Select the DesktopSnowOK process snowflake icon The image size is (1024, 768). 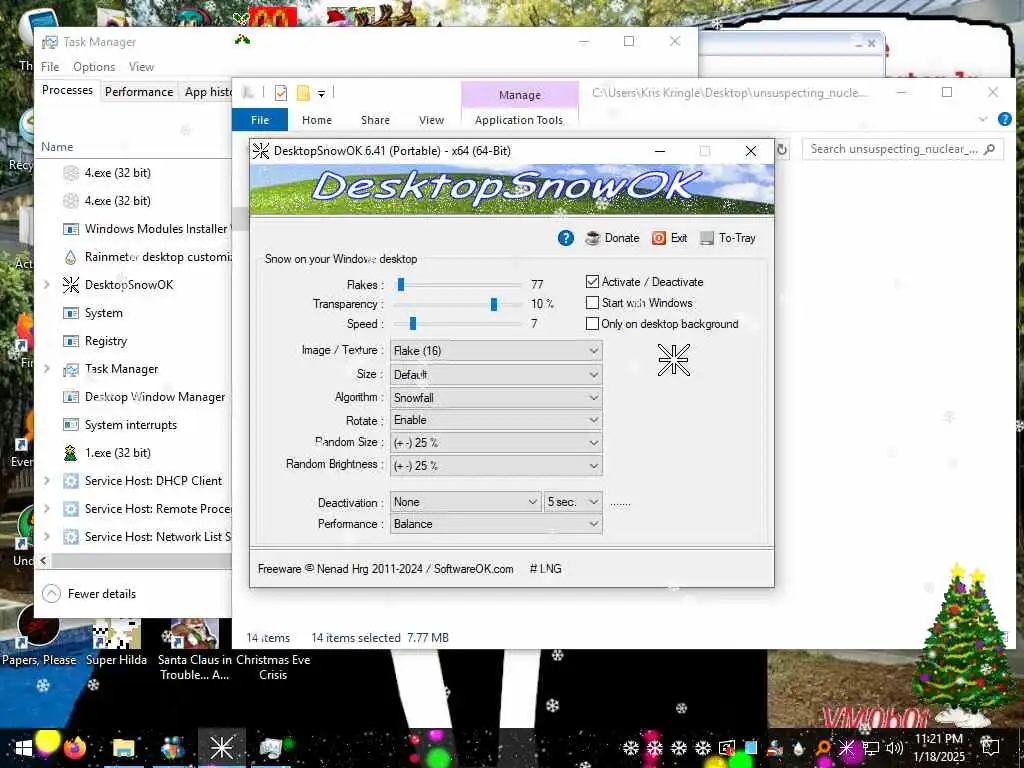(71, 285)
